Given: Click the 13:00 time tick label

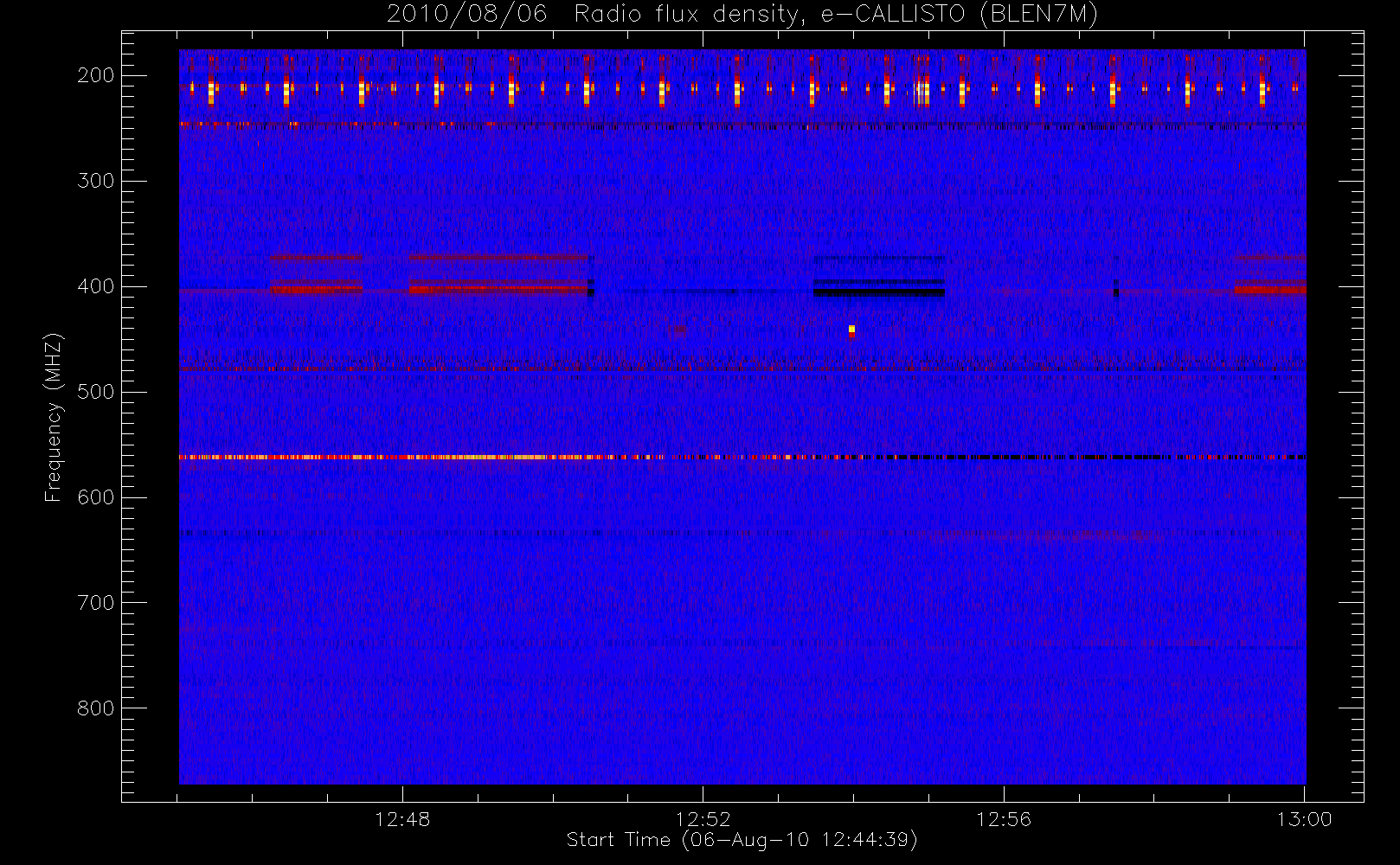Looking at the screenshot, I should [x=1304, y=819].
